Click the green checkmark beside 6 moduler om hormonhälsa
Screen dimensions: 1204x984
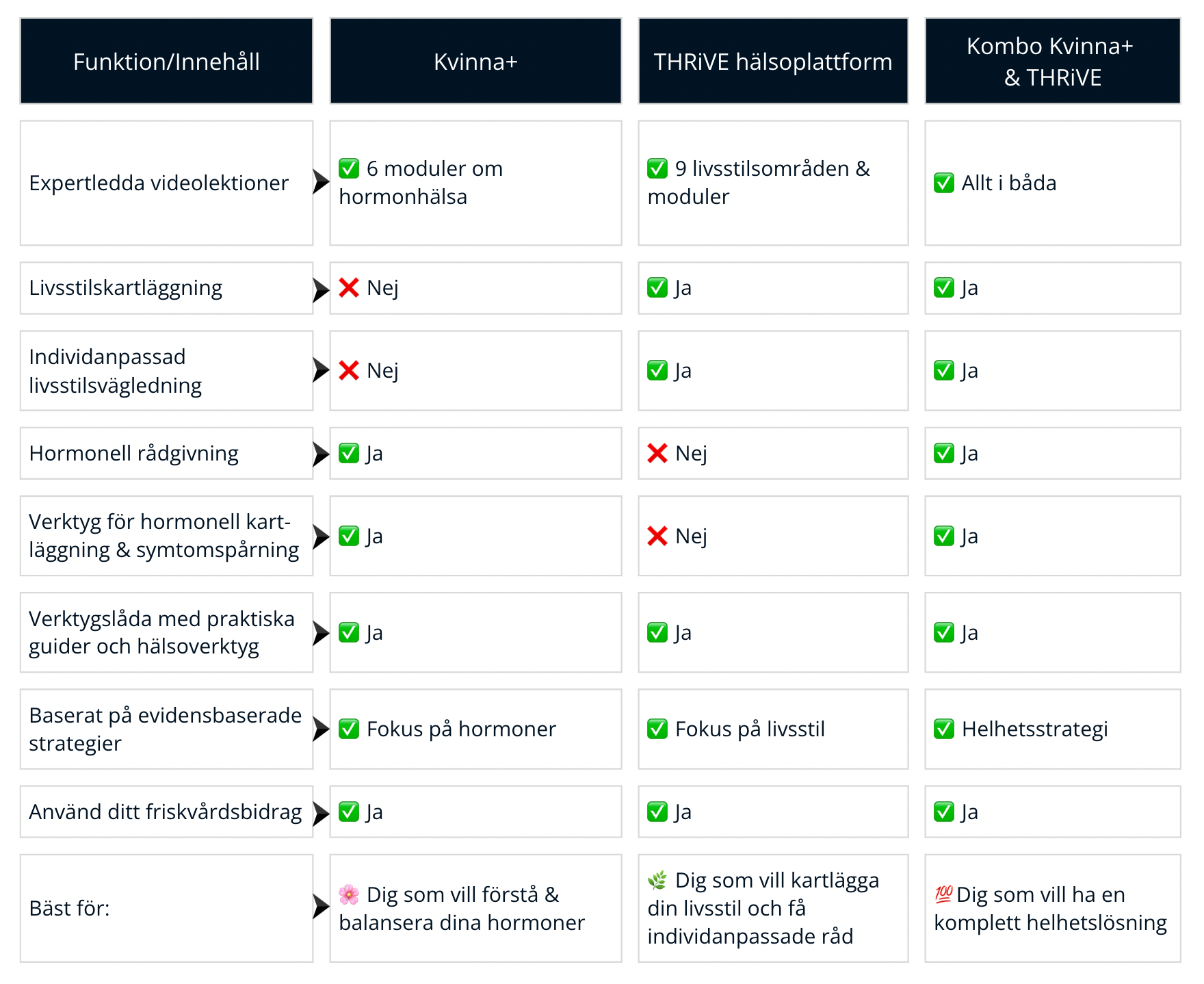349,168
